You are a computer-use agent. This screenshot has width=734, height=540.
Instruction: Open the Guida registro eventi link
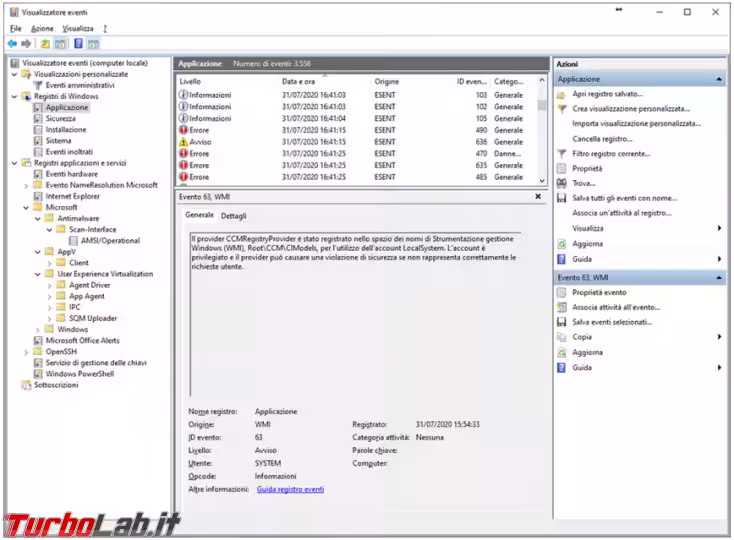(290, 489)
